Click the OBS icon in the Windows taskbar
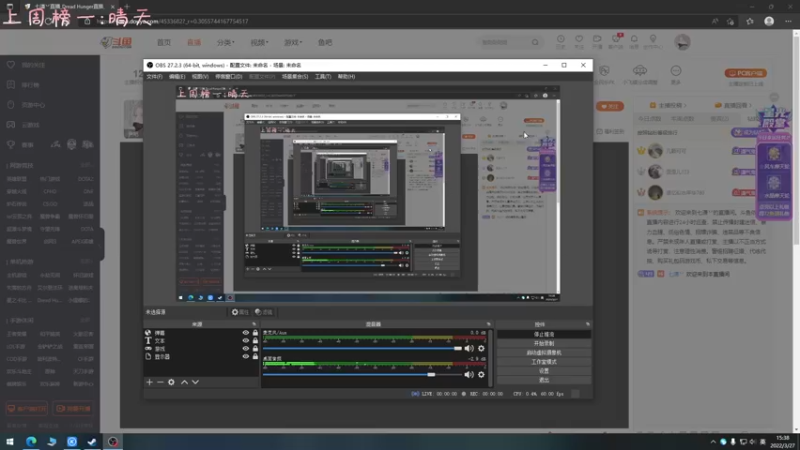Viewport: 800px width, 450px height. [x=113, y=441]
